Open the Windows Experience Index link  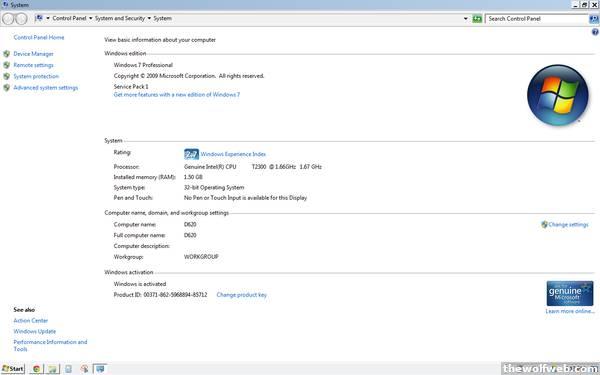tap(233, 154)
